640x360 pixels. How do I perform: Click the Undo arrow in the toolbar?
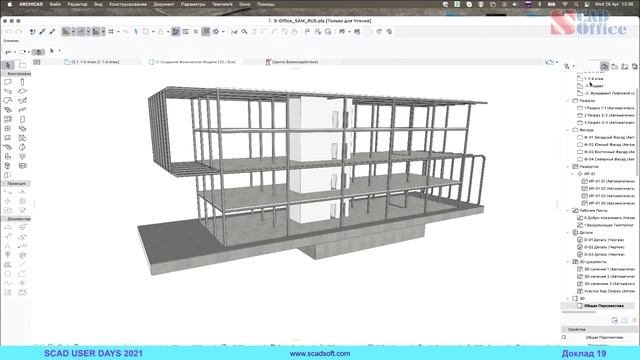point(9,31)
